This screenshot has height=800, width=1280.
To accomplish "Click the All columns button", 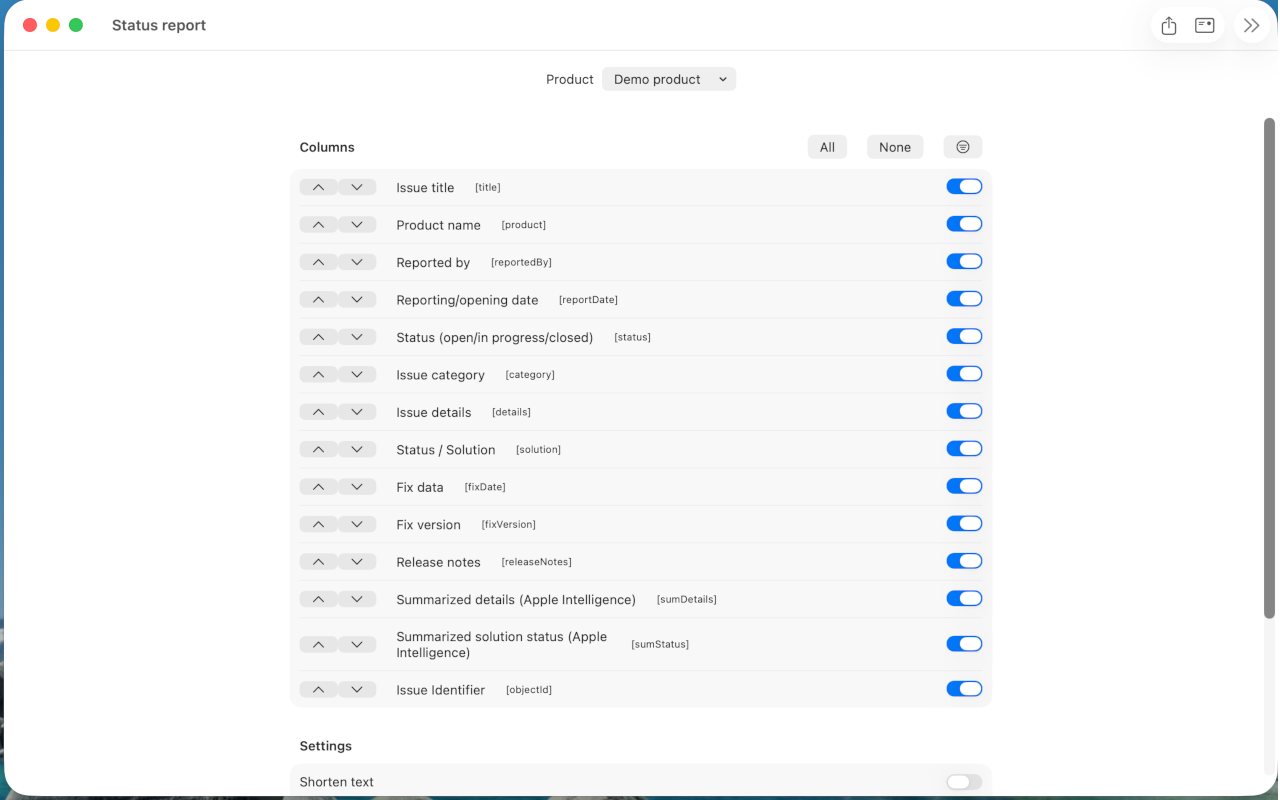I will [x=827, y=147].
